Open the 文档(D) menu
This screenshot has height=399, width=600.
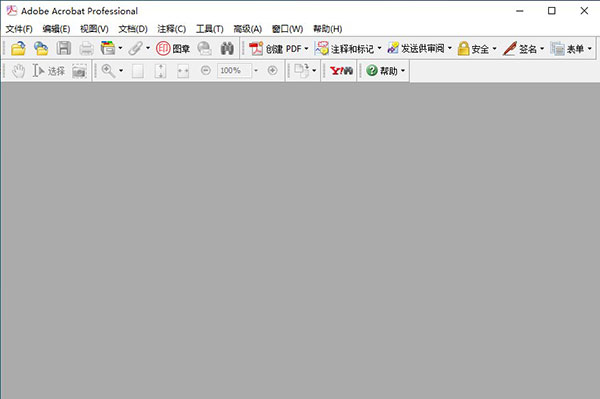[x=133, y=29]
